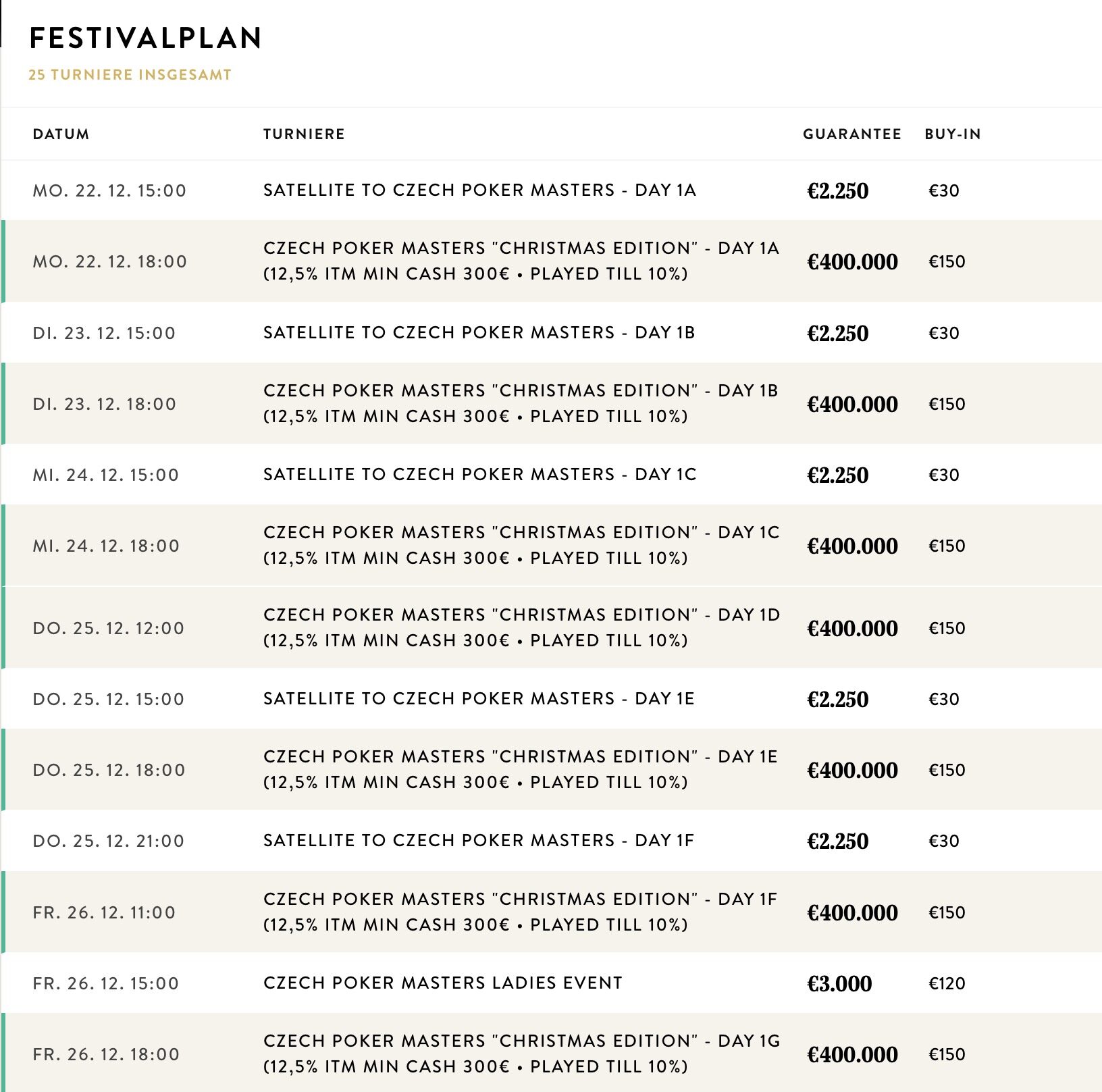The width and height of the screenshot is (1102, 1092).
Task: Click Satellite to Czech Poker Masters Day 1C
Action: [479, 475]
